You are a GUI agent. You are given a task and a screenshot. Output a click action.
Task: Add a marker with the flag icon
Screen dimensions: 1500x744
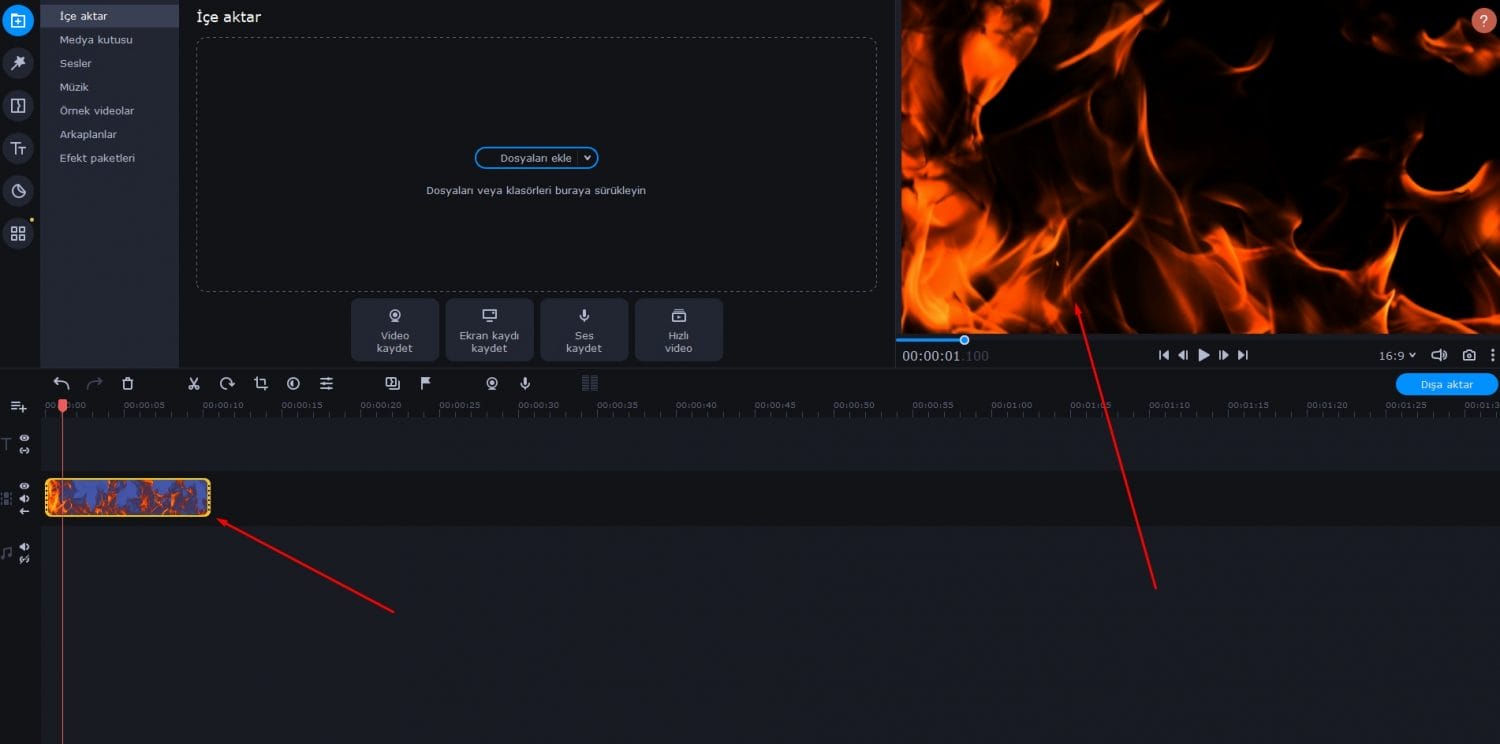[425, 383]
